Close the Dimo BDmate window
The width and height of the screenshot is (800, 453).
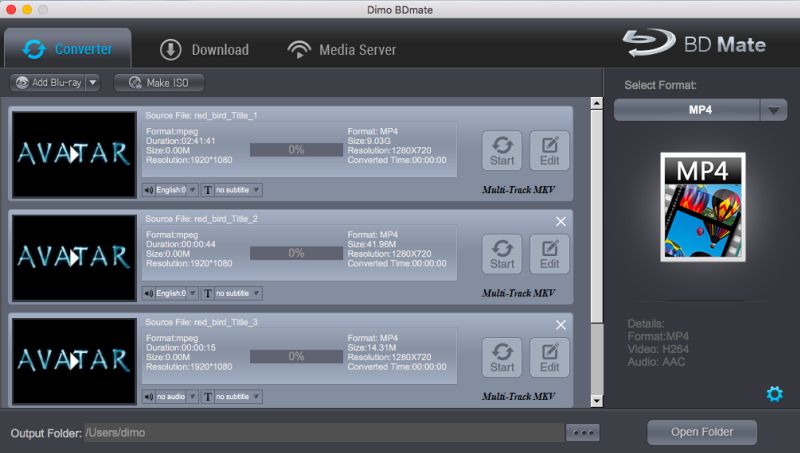(x=10, y=9)
